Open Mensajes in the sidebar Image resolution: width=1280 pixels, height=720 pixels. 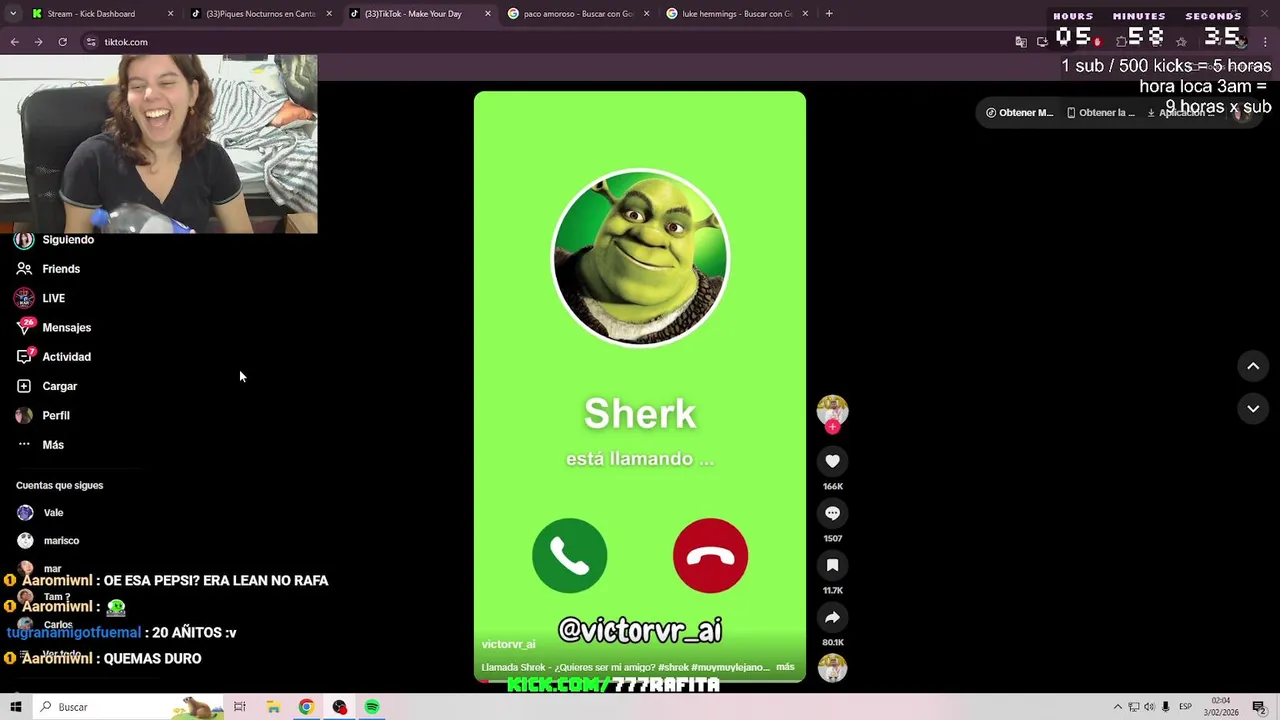coord(53,327)
